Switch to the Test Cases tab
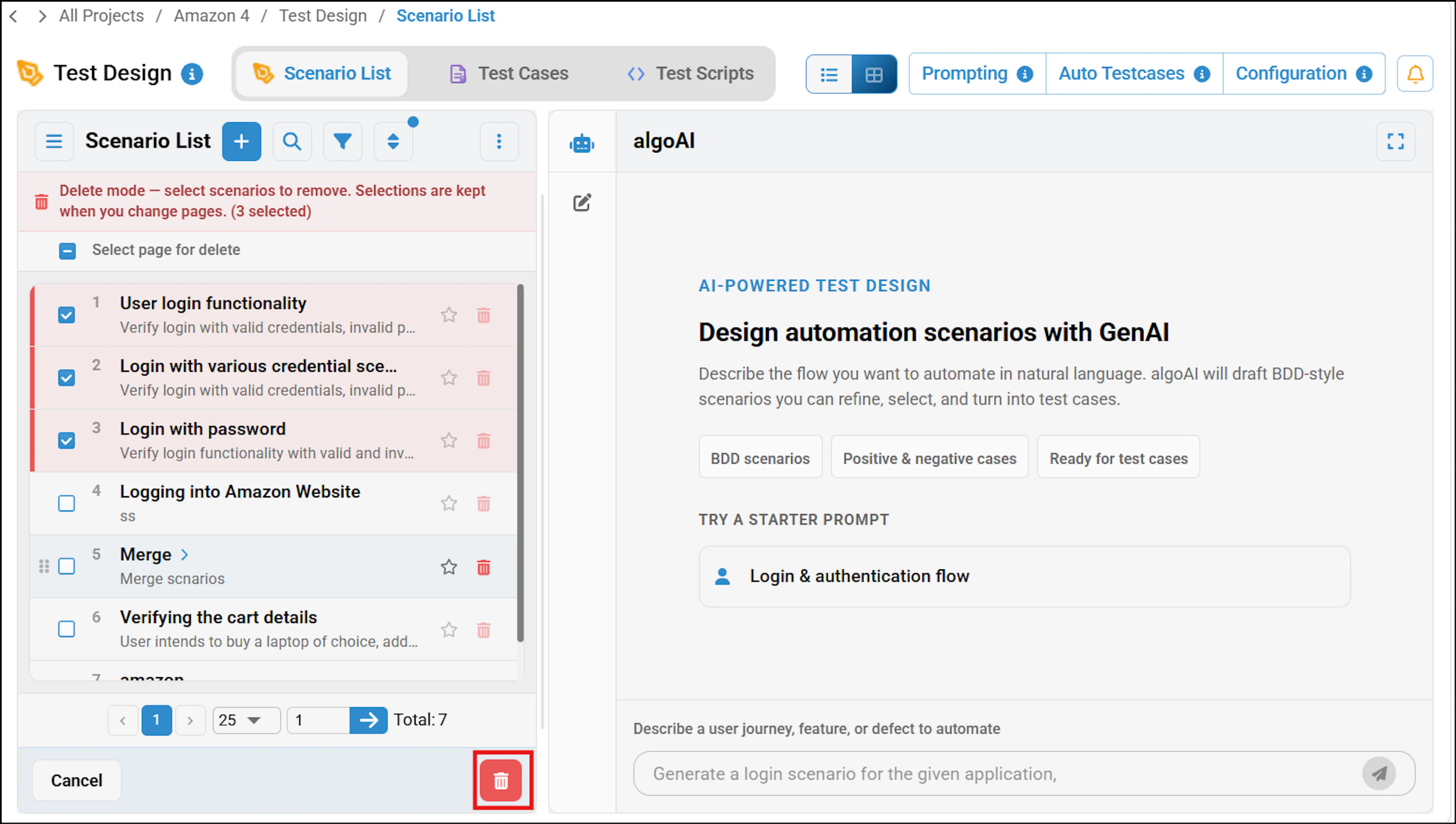Image resolution: width=1456 pixels, height=824 pixels. tap(509, 74)
